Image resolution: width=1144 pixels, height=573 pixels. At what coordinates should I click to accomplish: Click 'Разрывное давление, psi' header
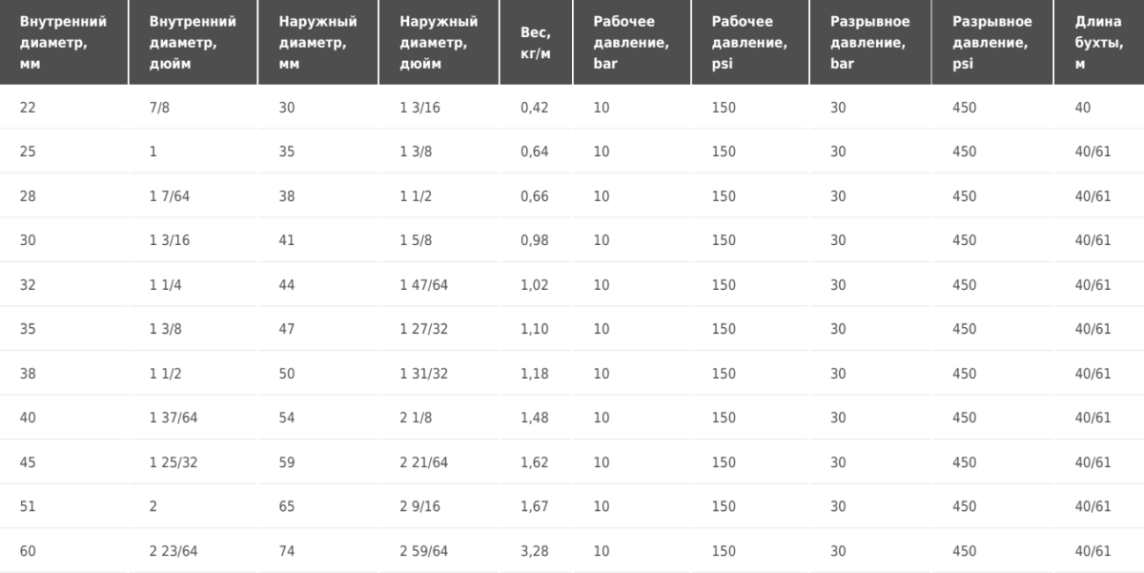pyautogui.click(x=992, y=42)
